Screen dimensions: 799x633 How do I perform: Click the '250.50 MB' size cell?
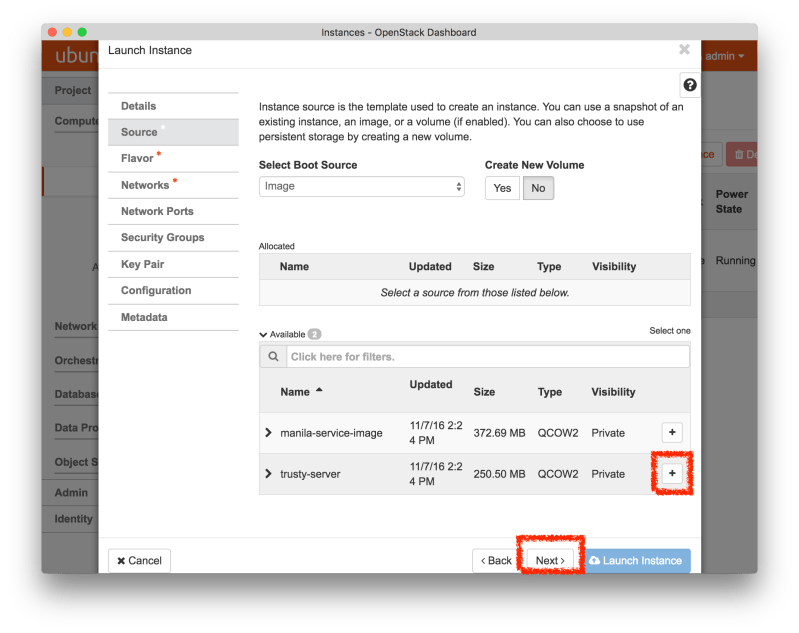click(499, 474)
